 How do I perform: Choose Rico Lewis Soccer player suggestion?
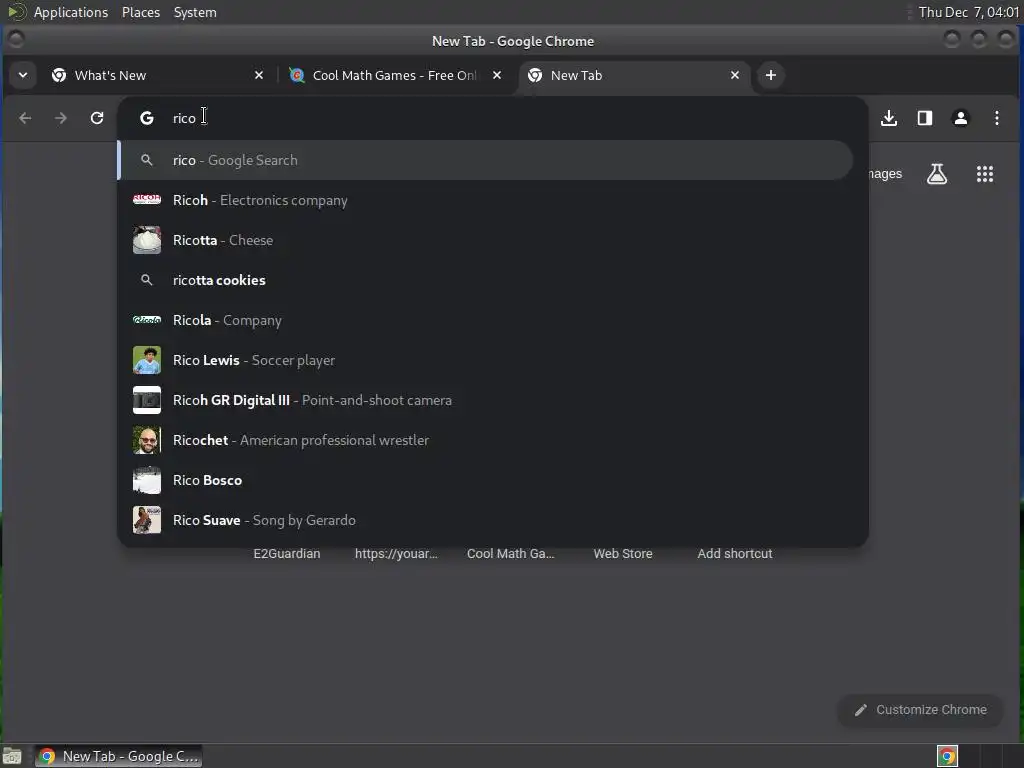pyautogui.click(x=485, y=360)
